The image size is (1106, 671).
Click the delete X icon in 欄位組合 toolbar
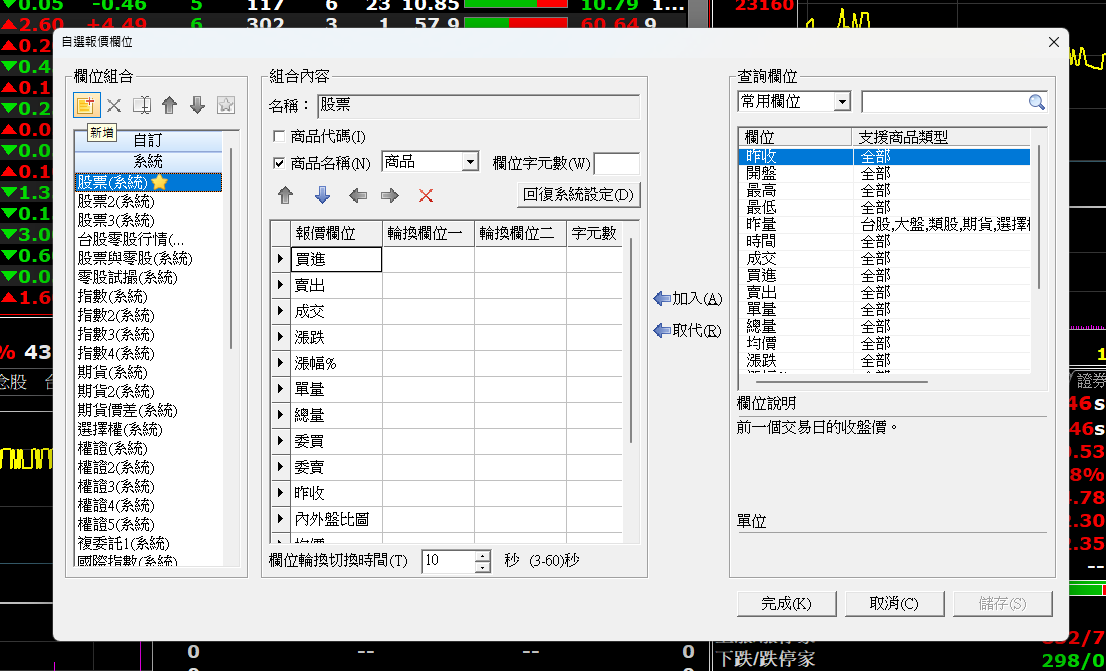tap(114, 105)
